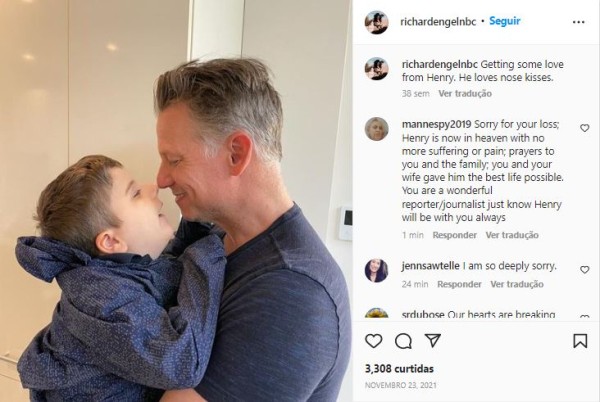Image resolution: width=600 pixels, height=402 pixels.
Task: Expand the translation of the jennsawtelle comment
Action: click(517, 284)
